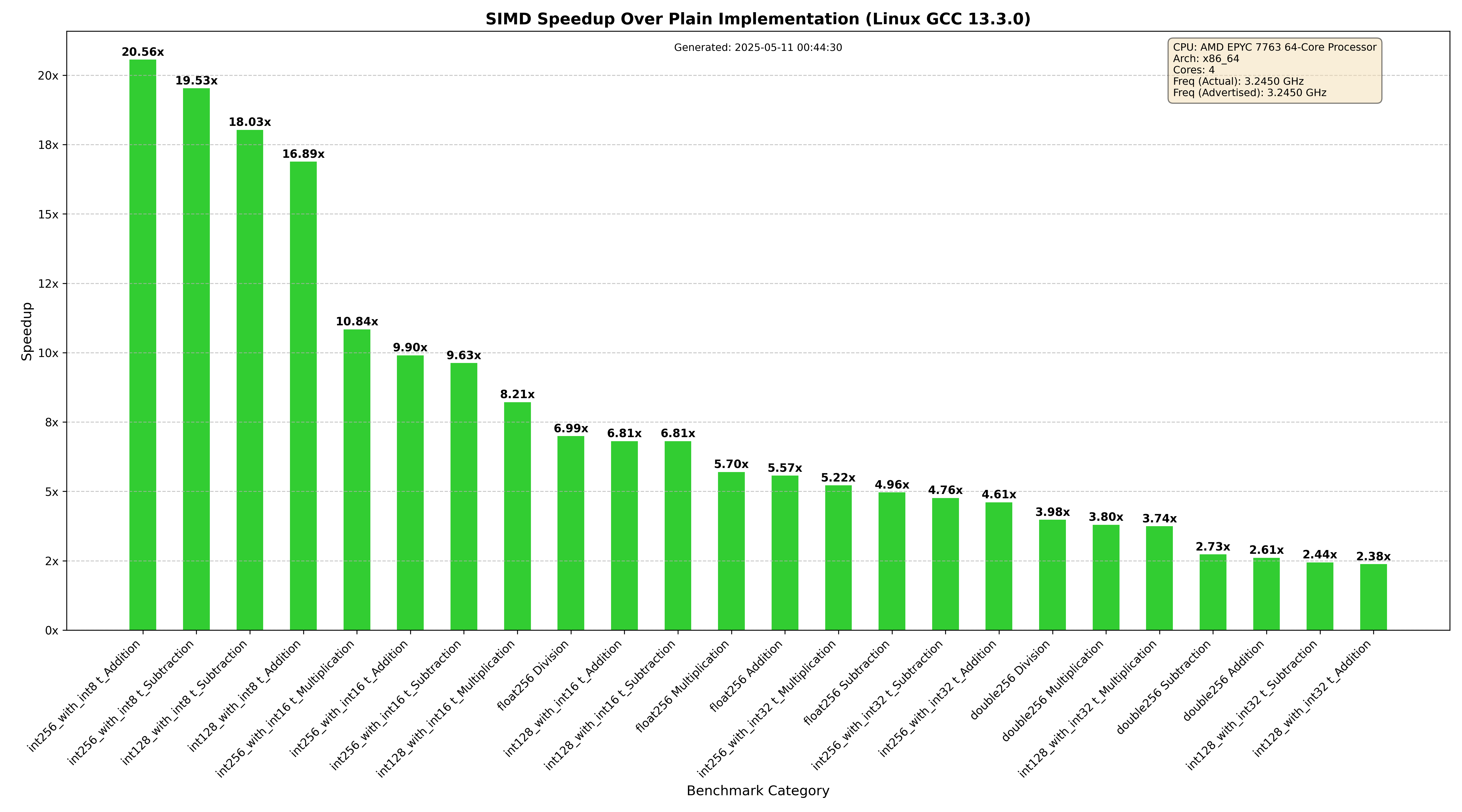Click the chart title text
Screen dimensions: 1462x812
(758, 19)
